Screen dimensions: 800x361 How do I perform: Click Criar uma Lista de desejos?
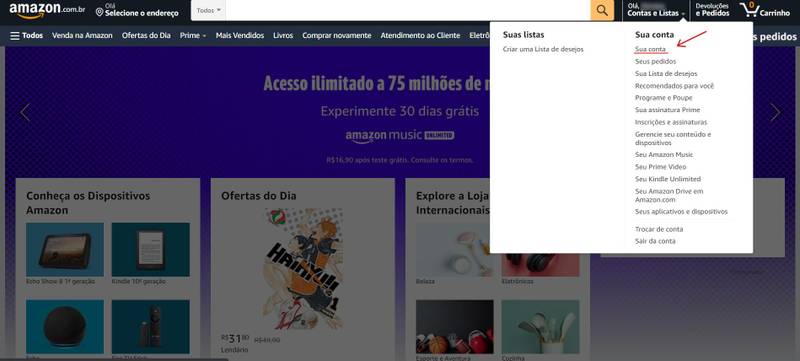[543, 49]
